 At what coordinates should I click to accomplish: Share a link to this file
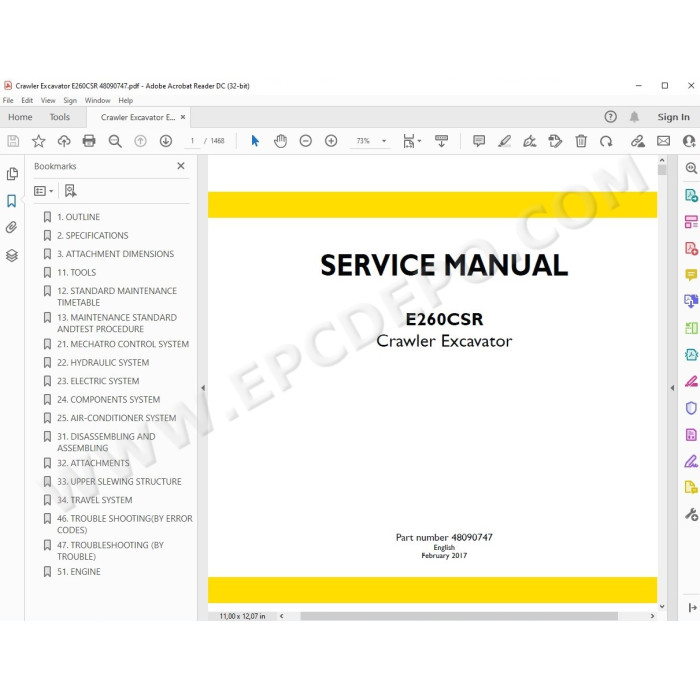(x=638, y=141)
